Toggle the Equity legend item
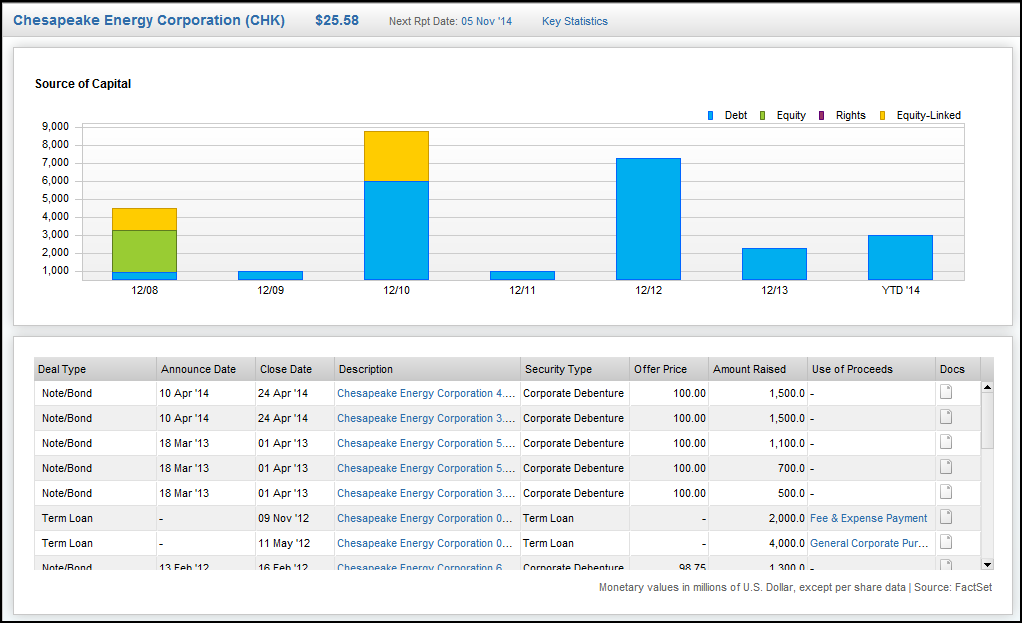The width and height of the screenshot is (1022, 623). [x=783, y=115]
